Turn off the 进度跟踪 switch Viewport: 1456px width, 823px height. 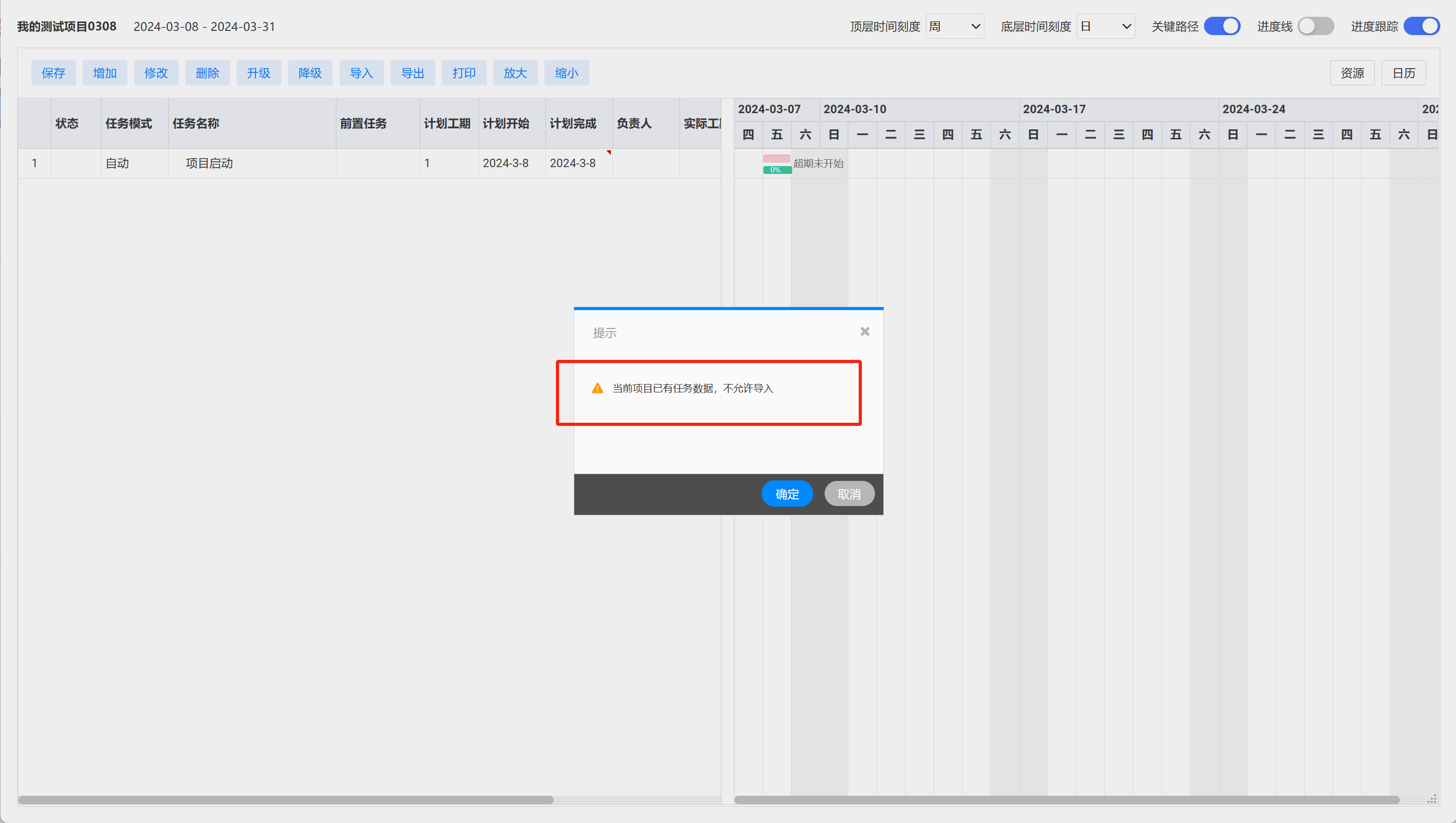[x=1421, y=27]
